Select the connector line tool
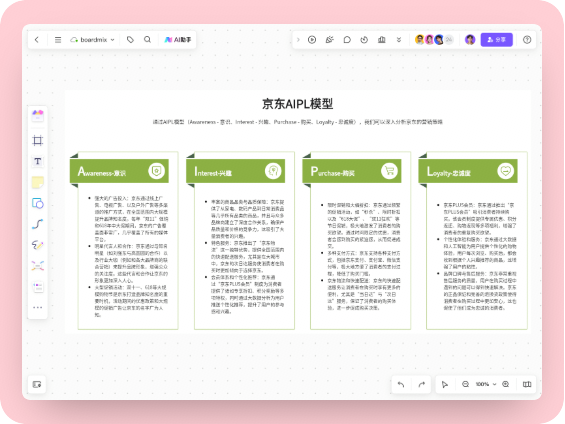 pos(38,224)
